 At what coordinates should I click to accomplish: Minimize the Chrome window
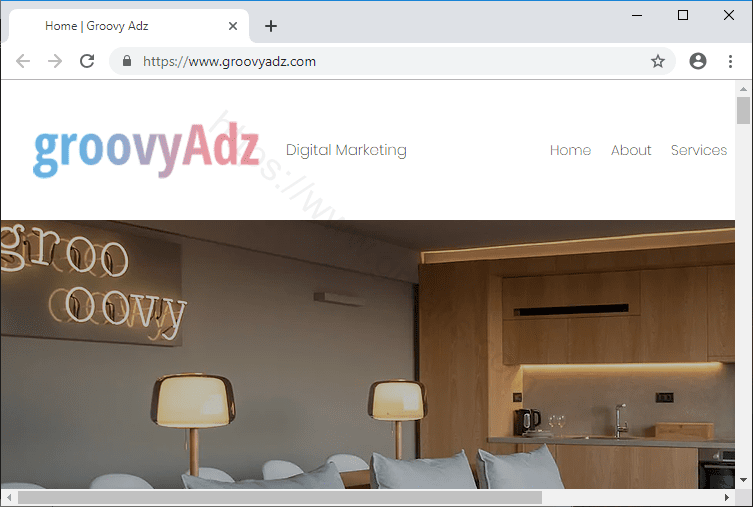coord(637,15)
